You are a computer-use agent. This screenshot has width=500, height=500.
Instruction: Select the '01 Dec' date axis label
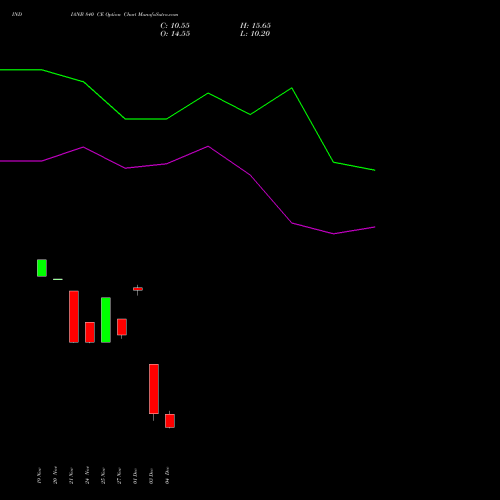tap(135, 476)
